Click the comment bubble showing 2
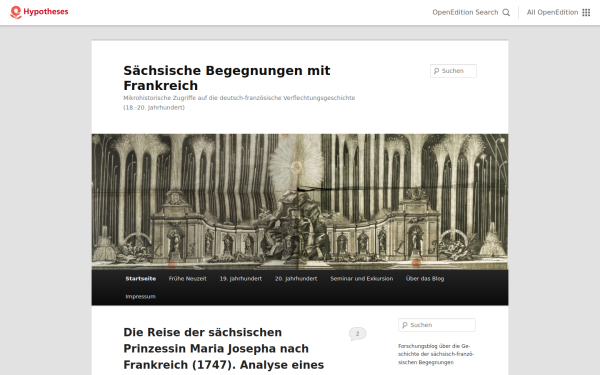 point(357,334)
